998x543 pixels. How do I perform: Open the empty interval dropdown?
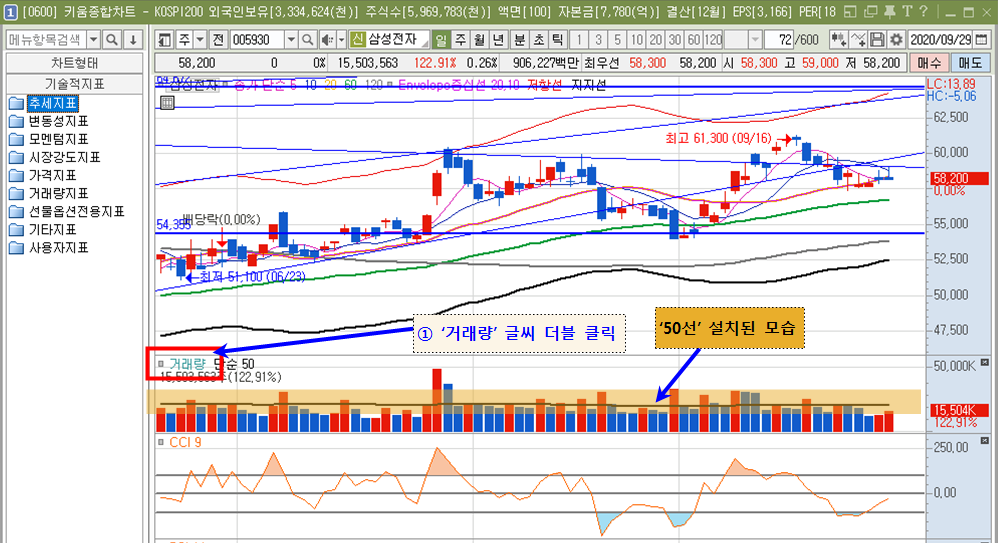pyautogui.click(x=754, y=40)
